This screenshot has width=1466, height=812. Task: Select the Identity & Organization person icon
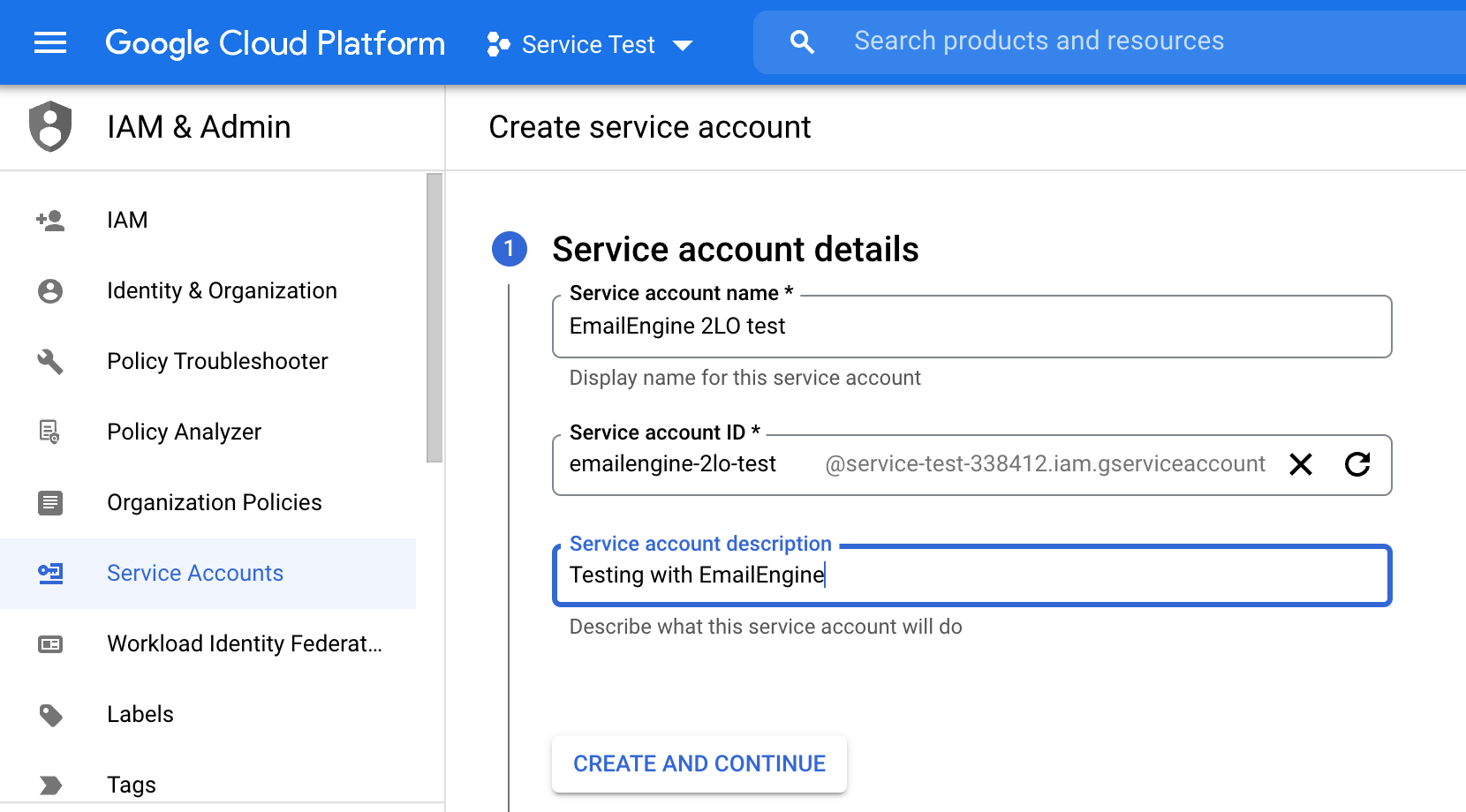click(50, 290)
